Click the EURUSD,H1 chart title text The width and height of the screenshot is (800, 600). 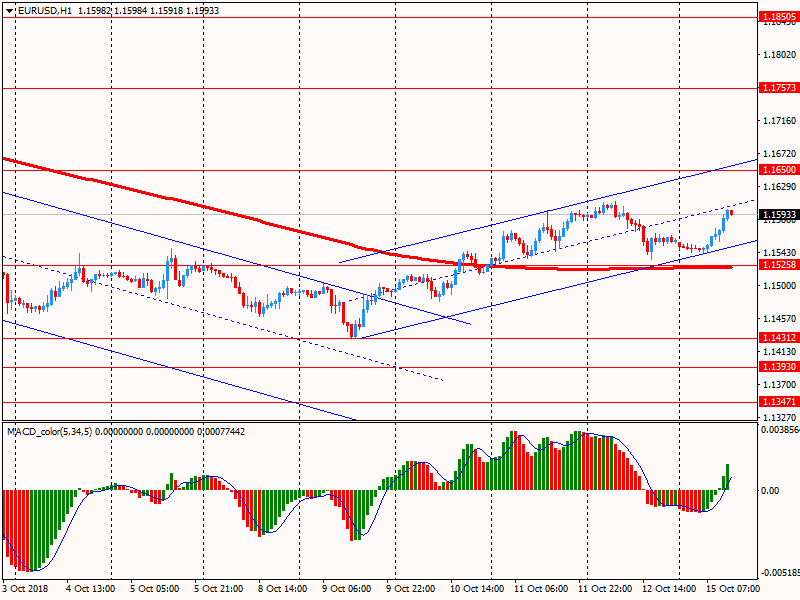point(45,11)
